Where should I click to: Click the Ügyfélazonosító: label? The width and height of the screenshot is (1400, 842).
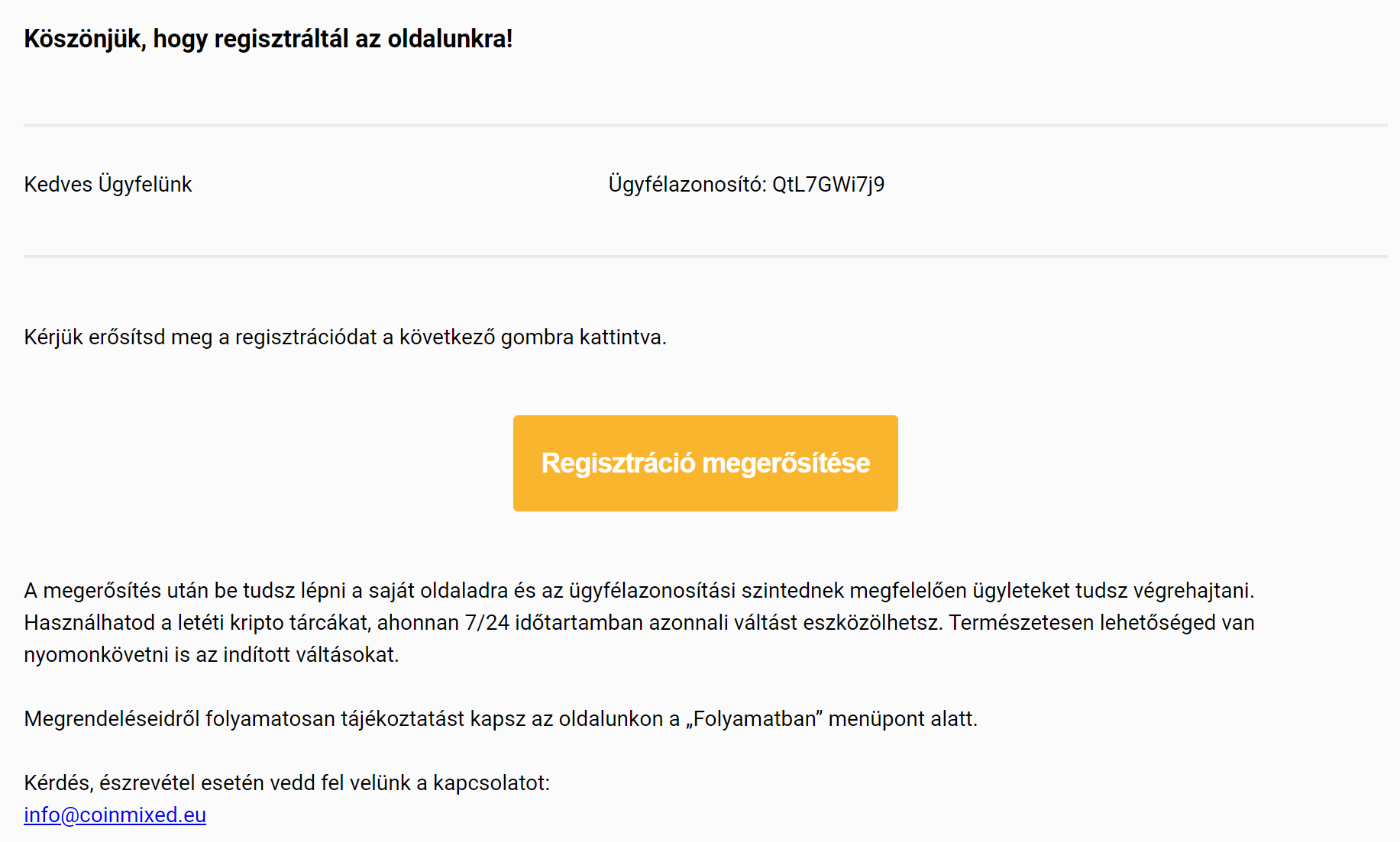[x=687, y=185]
